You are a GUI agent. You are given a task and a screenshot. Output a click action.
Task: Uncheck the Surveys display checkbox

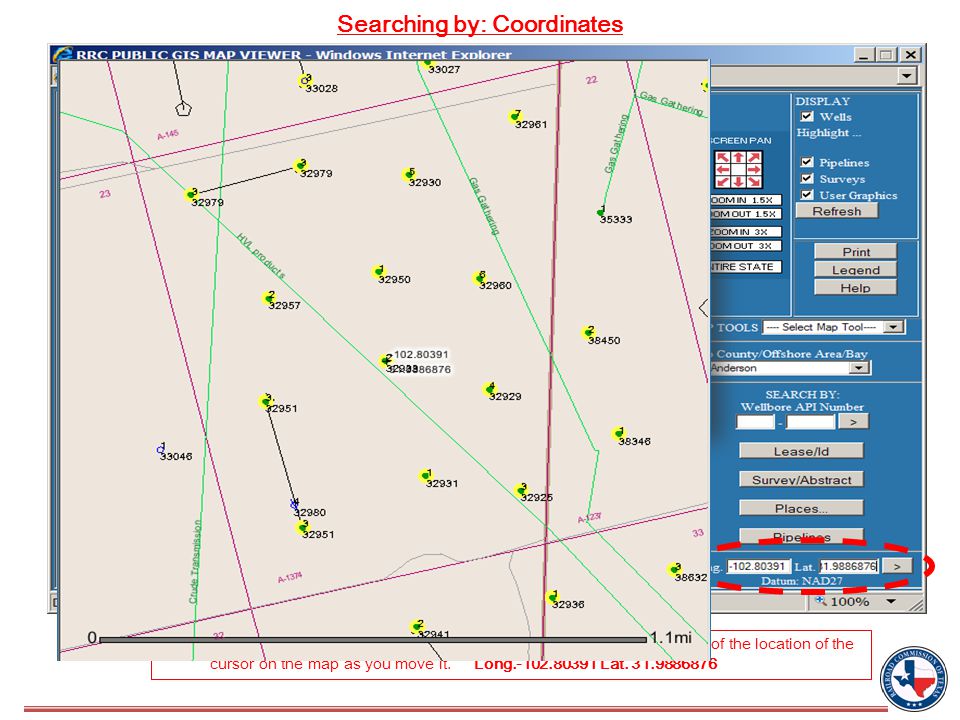tap(807, 178)
